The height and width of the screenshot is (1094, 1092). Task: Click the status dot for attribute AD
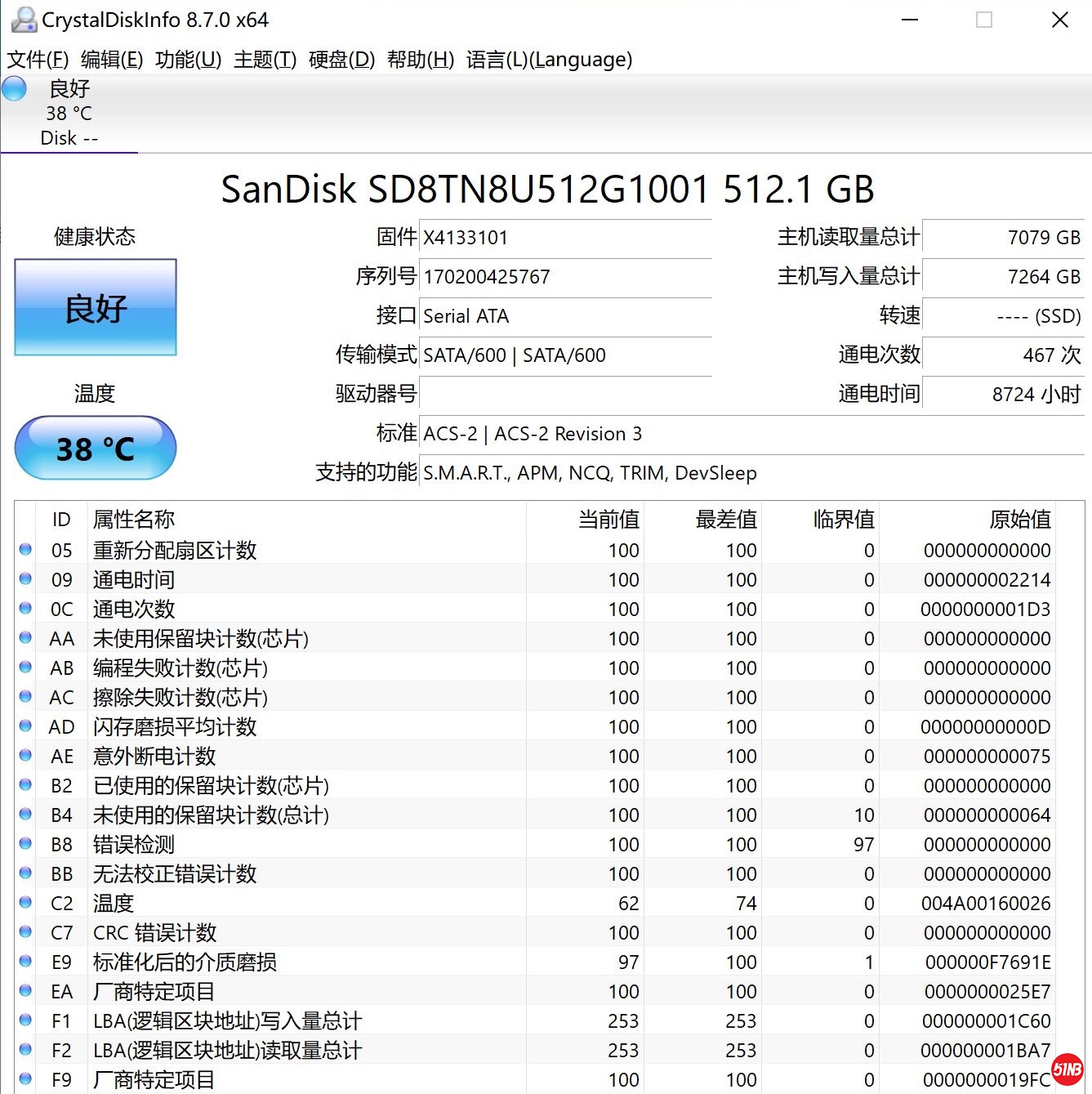tap(25, 726)
